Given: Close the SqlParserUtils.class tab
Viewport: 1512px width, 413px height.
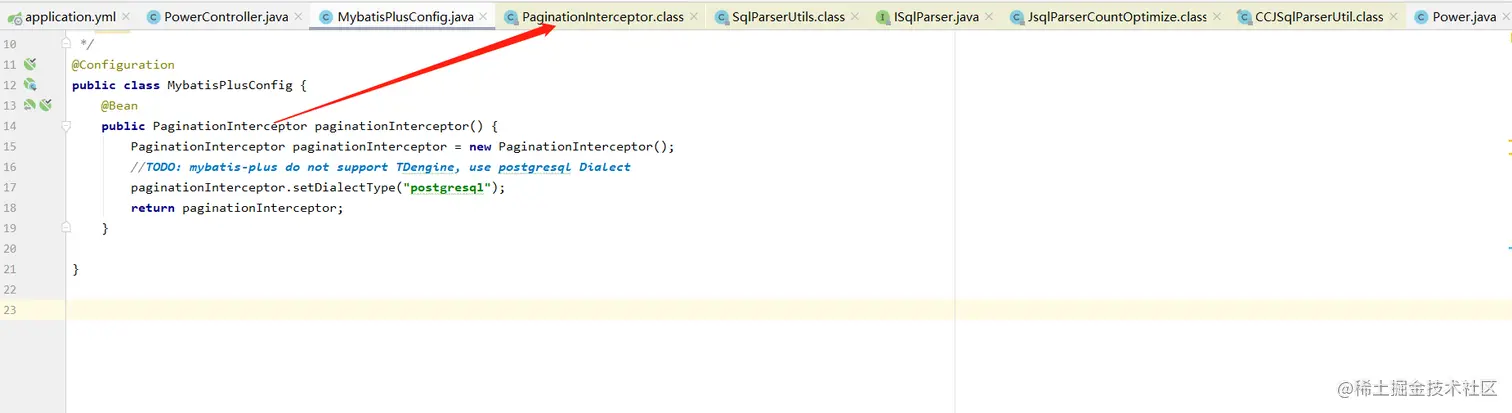Looking at the screenshot, I should (x=855, y=17).
